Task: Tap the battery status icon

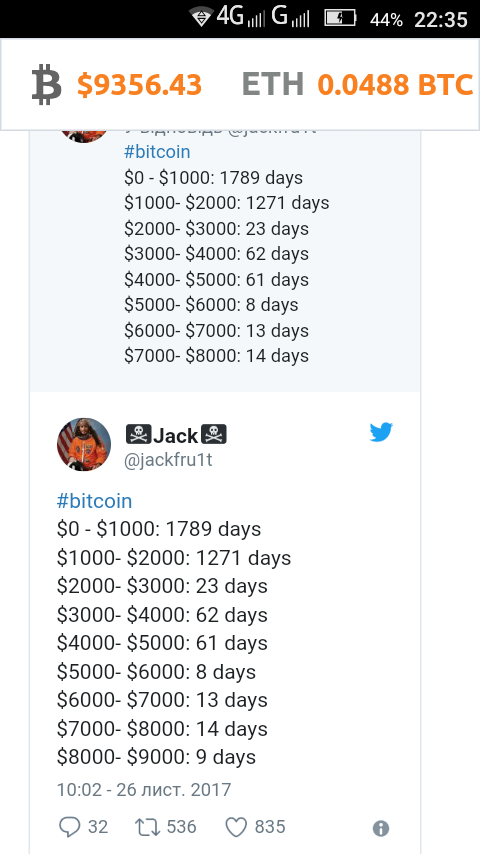Action: click(340, 18)
